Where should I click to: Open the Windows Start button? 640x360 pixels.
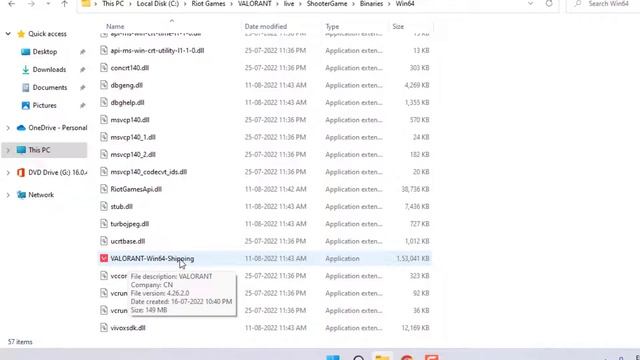click(x=333, y=358)
